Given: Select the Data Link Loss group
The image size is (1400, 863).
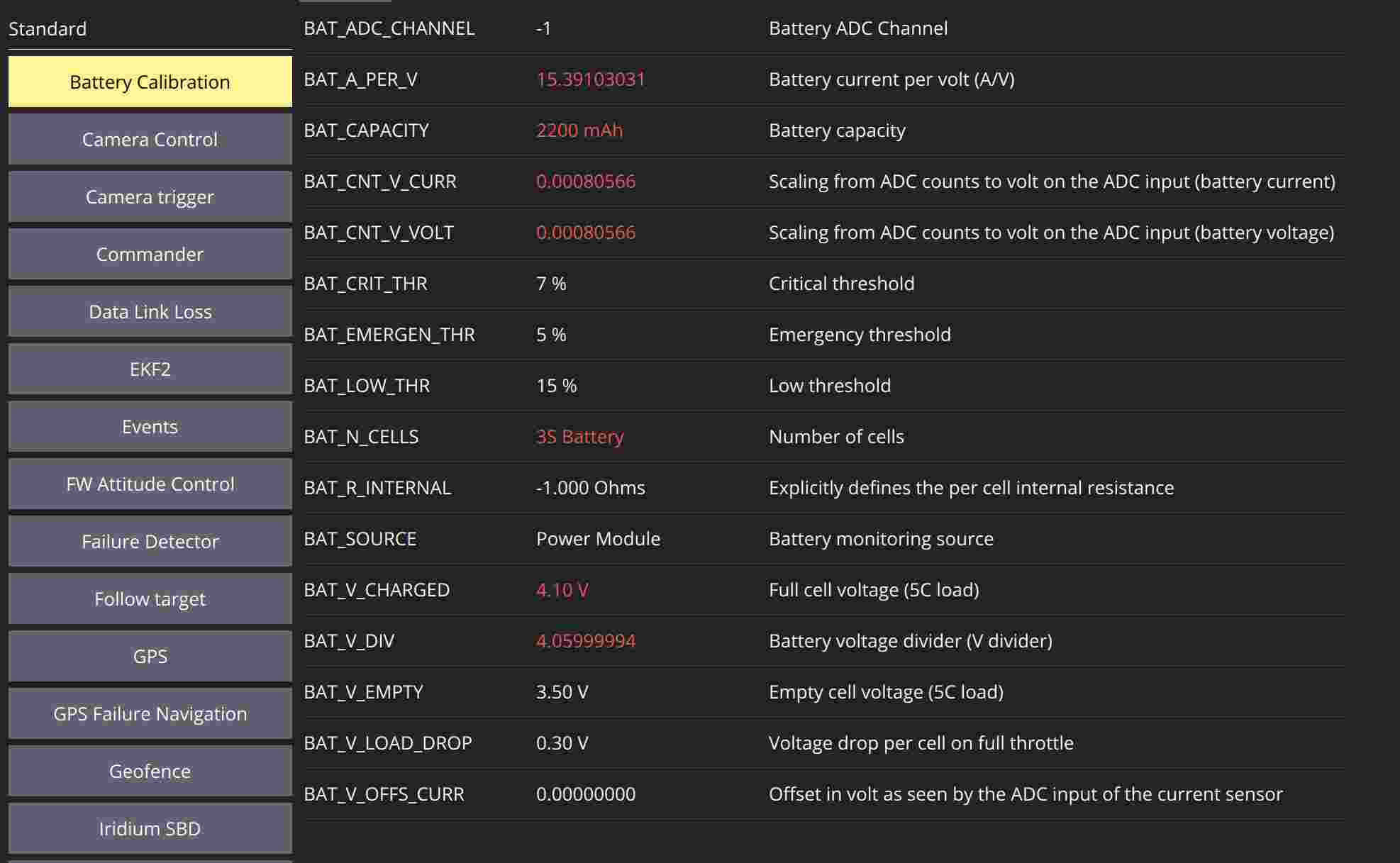Looking at the screenshot, I should [x=150, y=311].
